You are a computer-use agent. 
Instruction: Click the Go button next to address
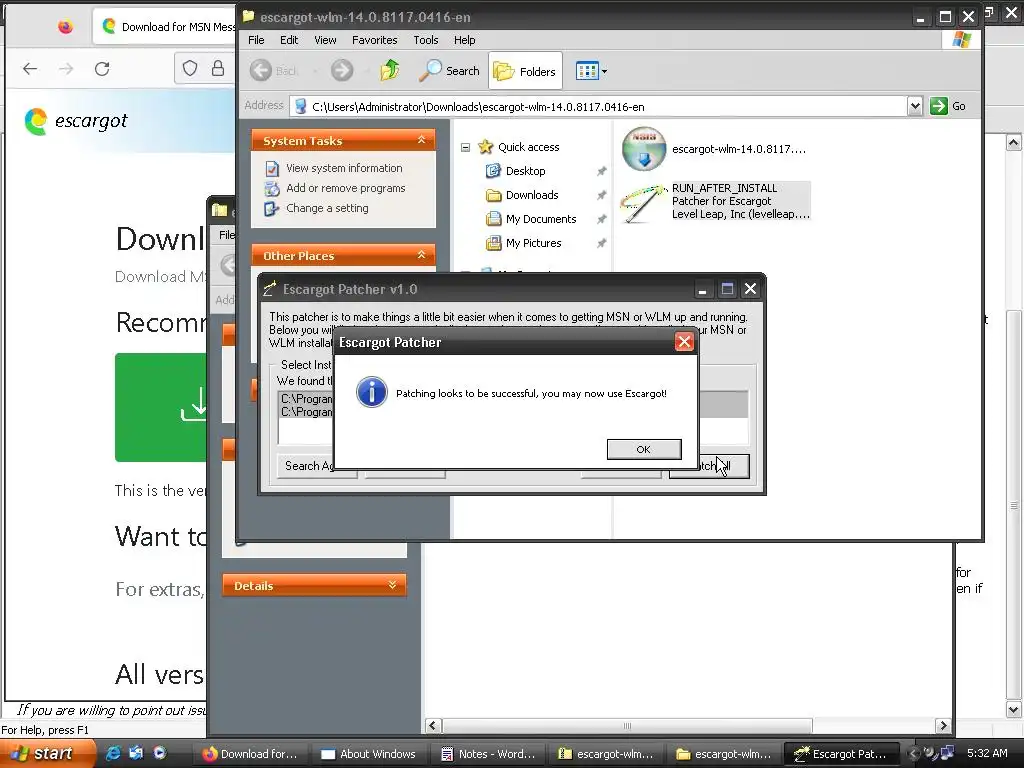click(x=948, y=106)
